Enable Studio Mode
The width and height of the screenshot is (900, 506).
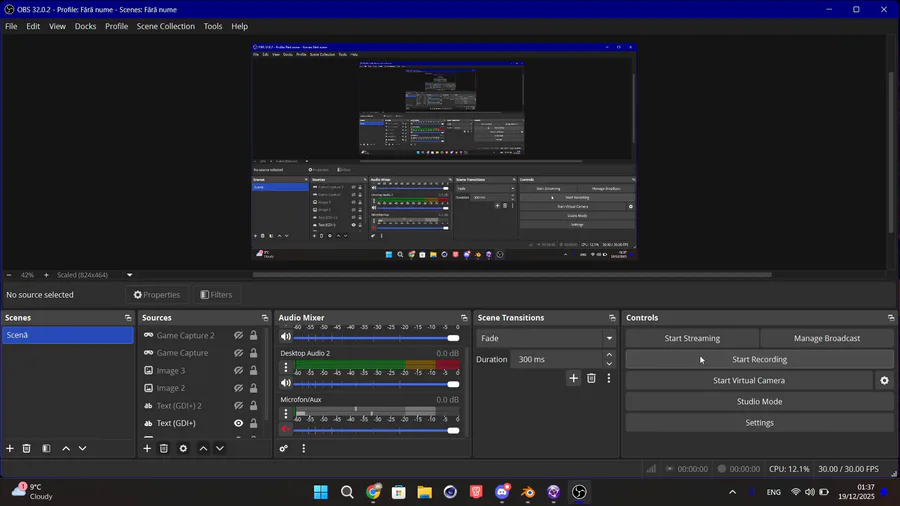[x=759, y=402]
